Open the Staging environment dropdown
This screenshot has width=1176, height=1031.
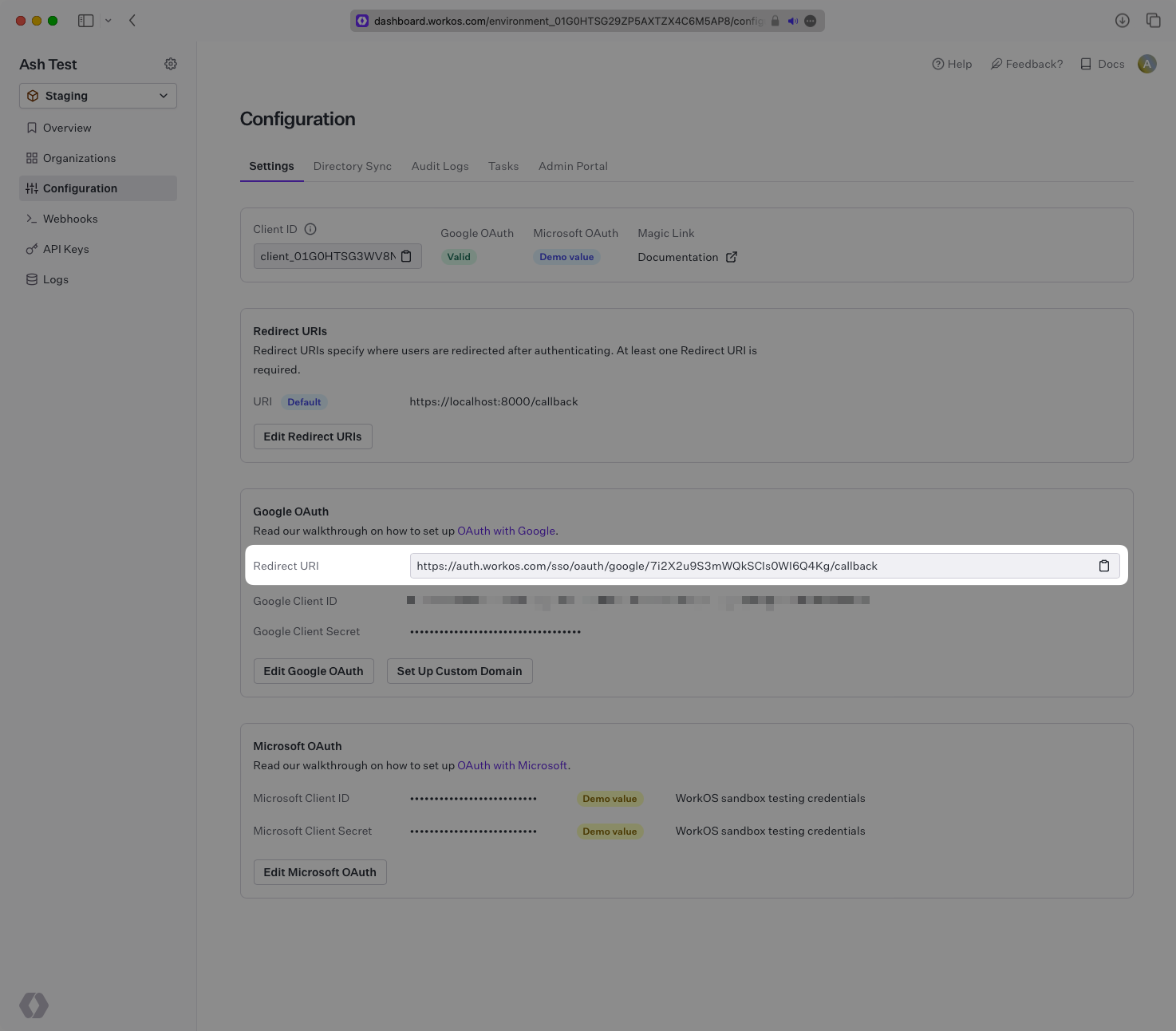(98, 96)
